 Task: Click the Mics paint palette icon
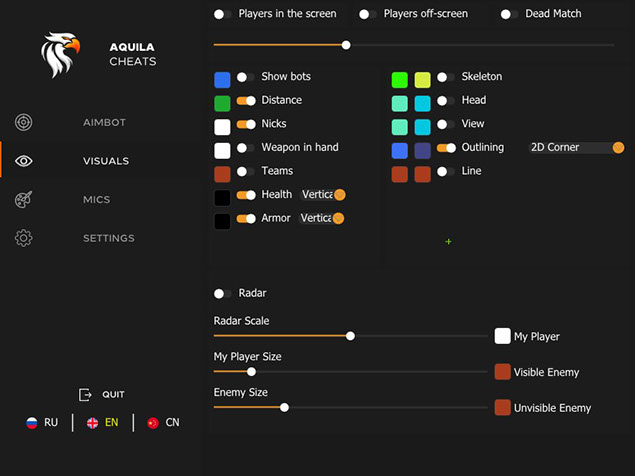(x=24, y=200)
